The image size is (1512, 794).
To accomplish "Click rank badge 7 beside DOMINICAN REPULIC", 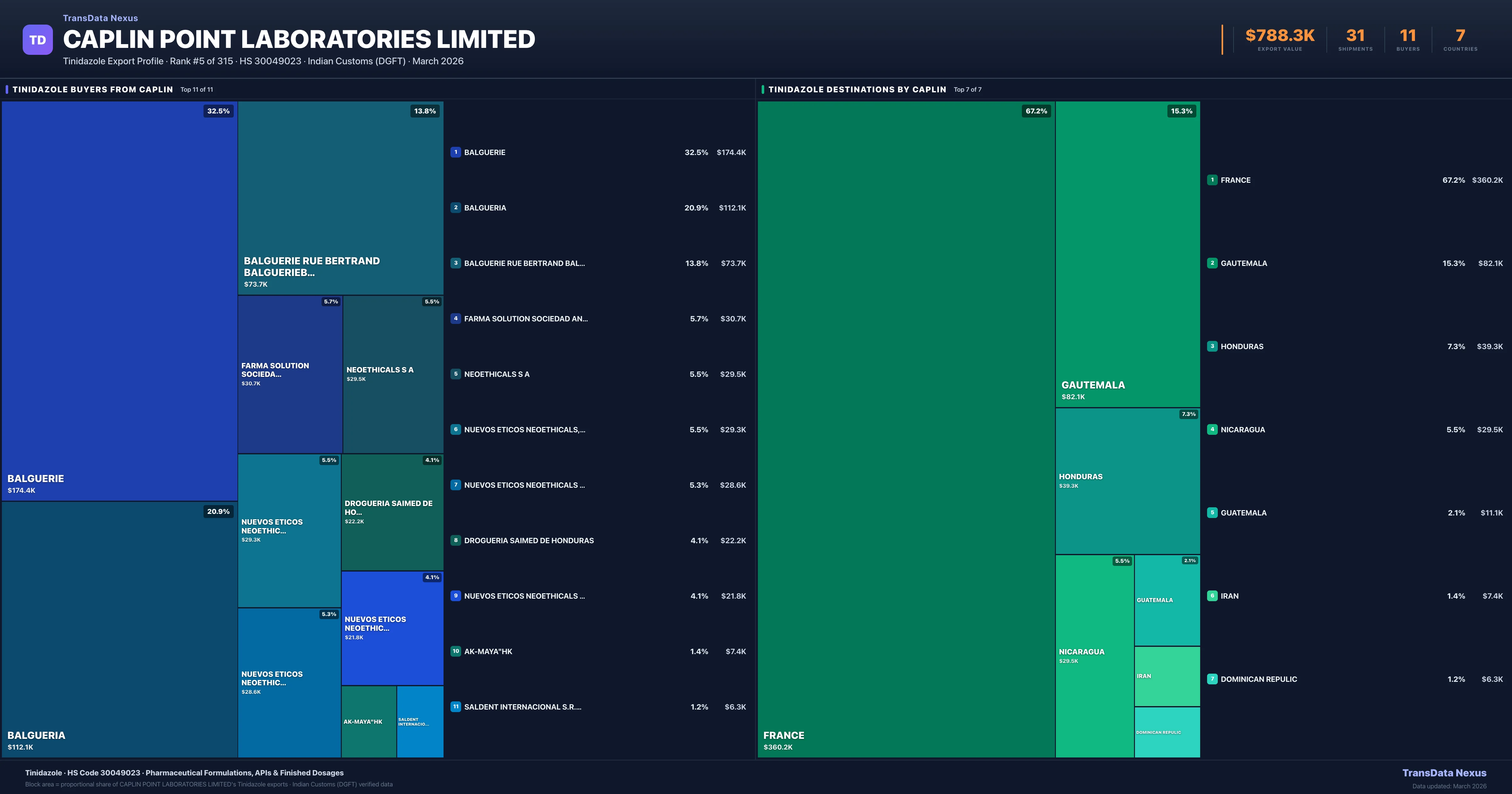I will point(1212,679).
